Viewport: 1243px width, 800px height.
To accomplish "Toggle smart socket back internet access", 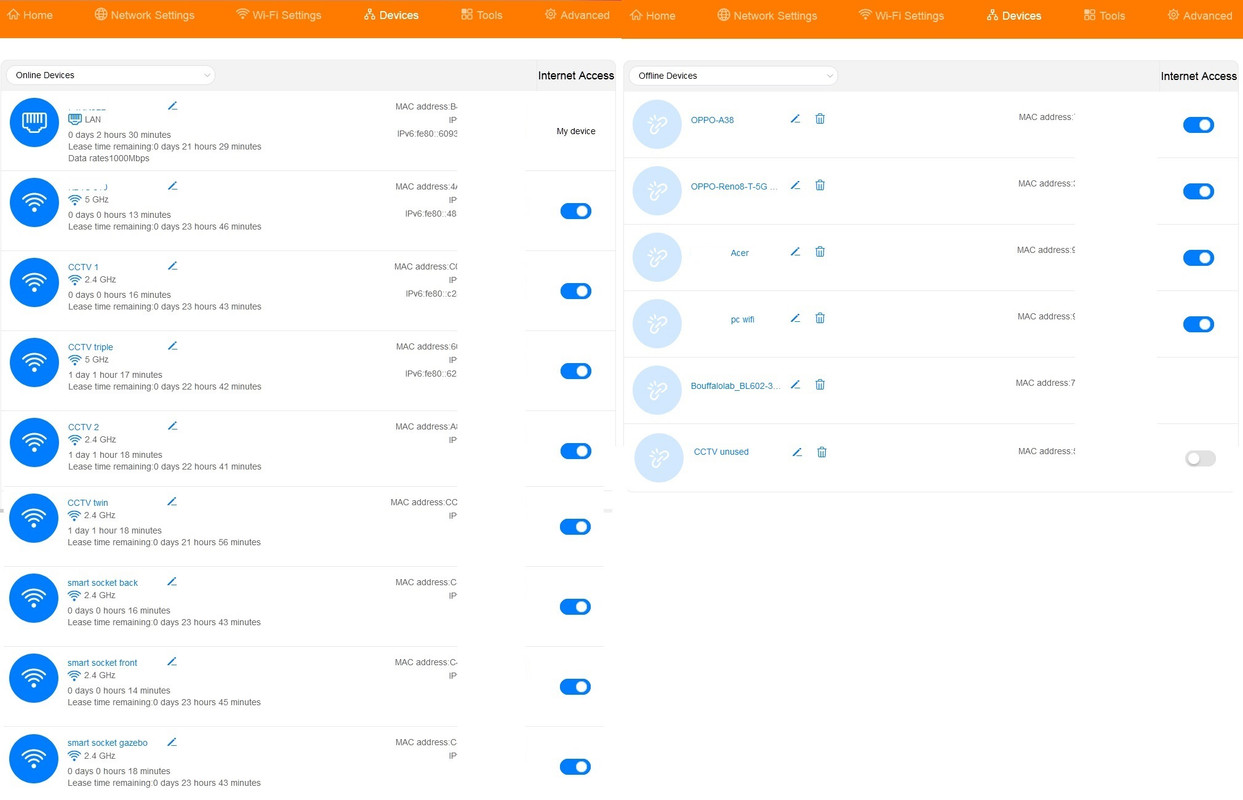I will (x=575, y=607).
